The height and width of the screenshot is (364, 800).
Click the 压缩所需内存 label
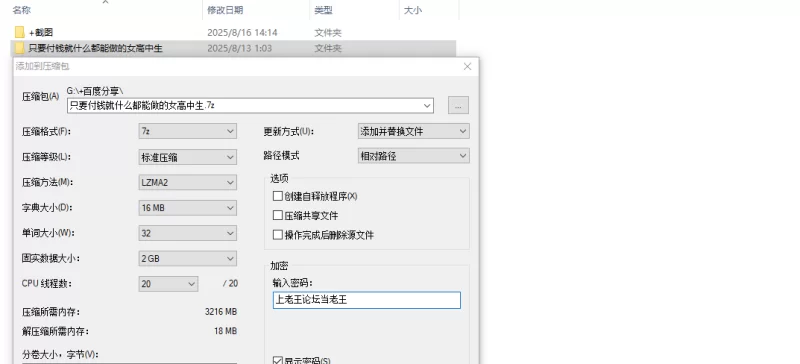click(x=51, y=312)
